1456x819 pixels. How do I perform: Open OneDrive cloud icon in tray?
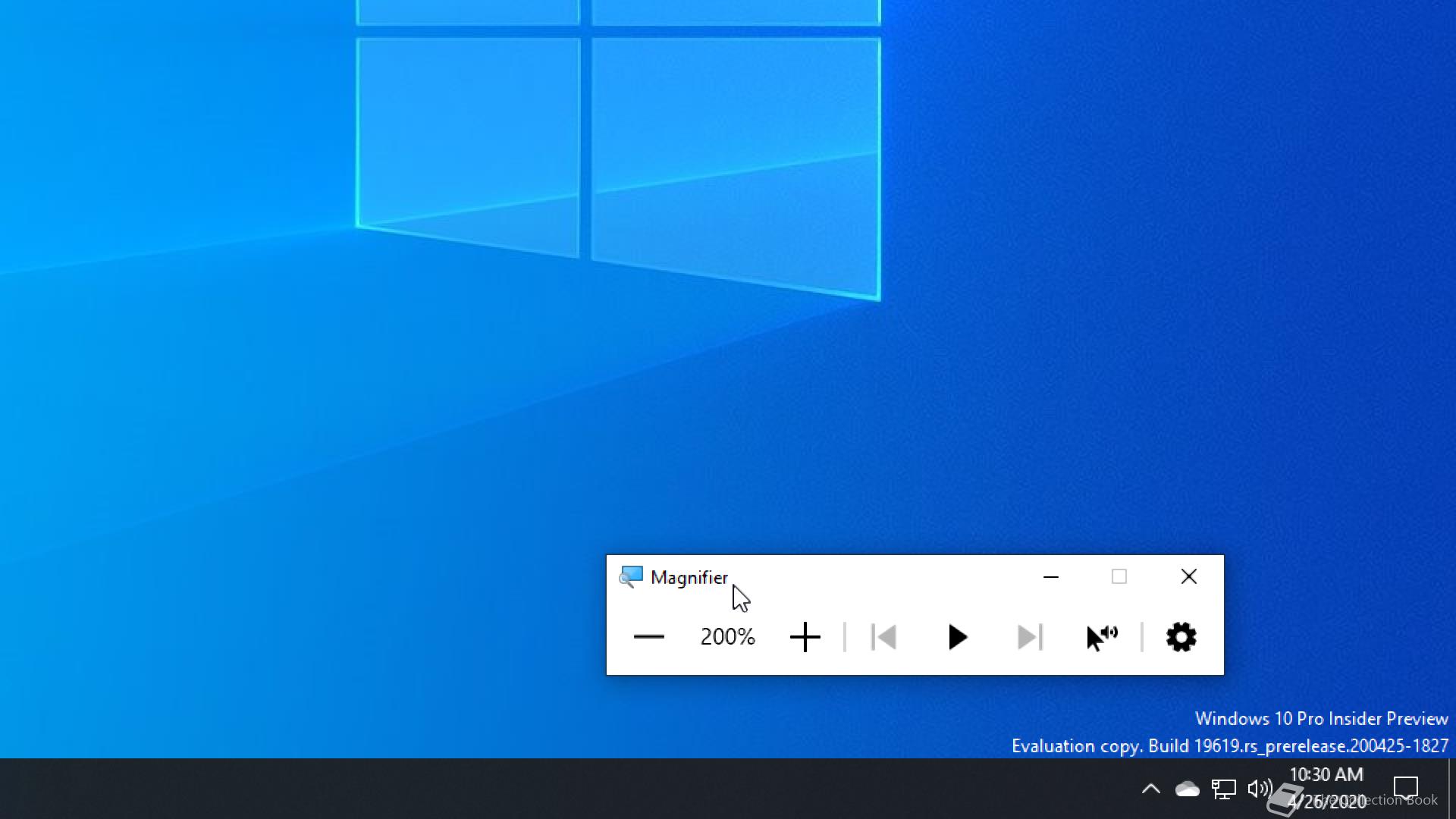click(x=1187, y=789)
